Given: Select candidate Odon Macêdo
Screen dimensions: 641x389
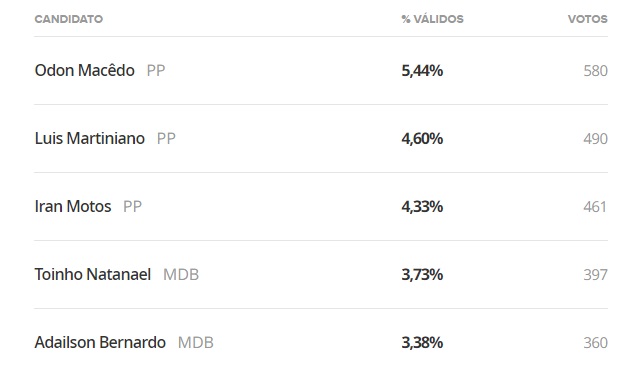Looking at the screenshot, I should coord(85,70).
